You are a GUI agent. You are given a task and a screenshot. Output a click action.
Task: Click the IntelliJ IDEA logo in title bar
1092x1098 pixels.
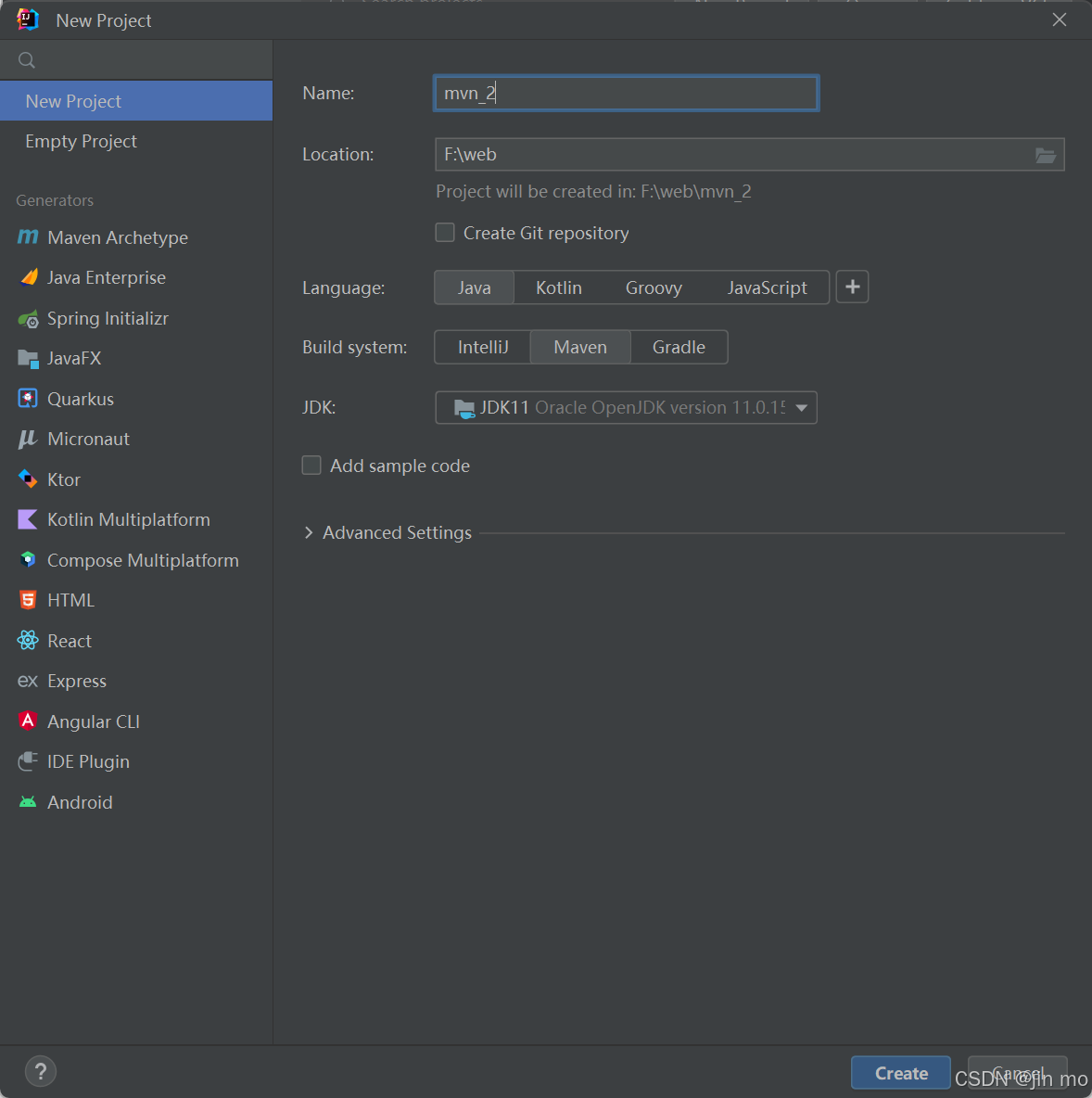27,19
